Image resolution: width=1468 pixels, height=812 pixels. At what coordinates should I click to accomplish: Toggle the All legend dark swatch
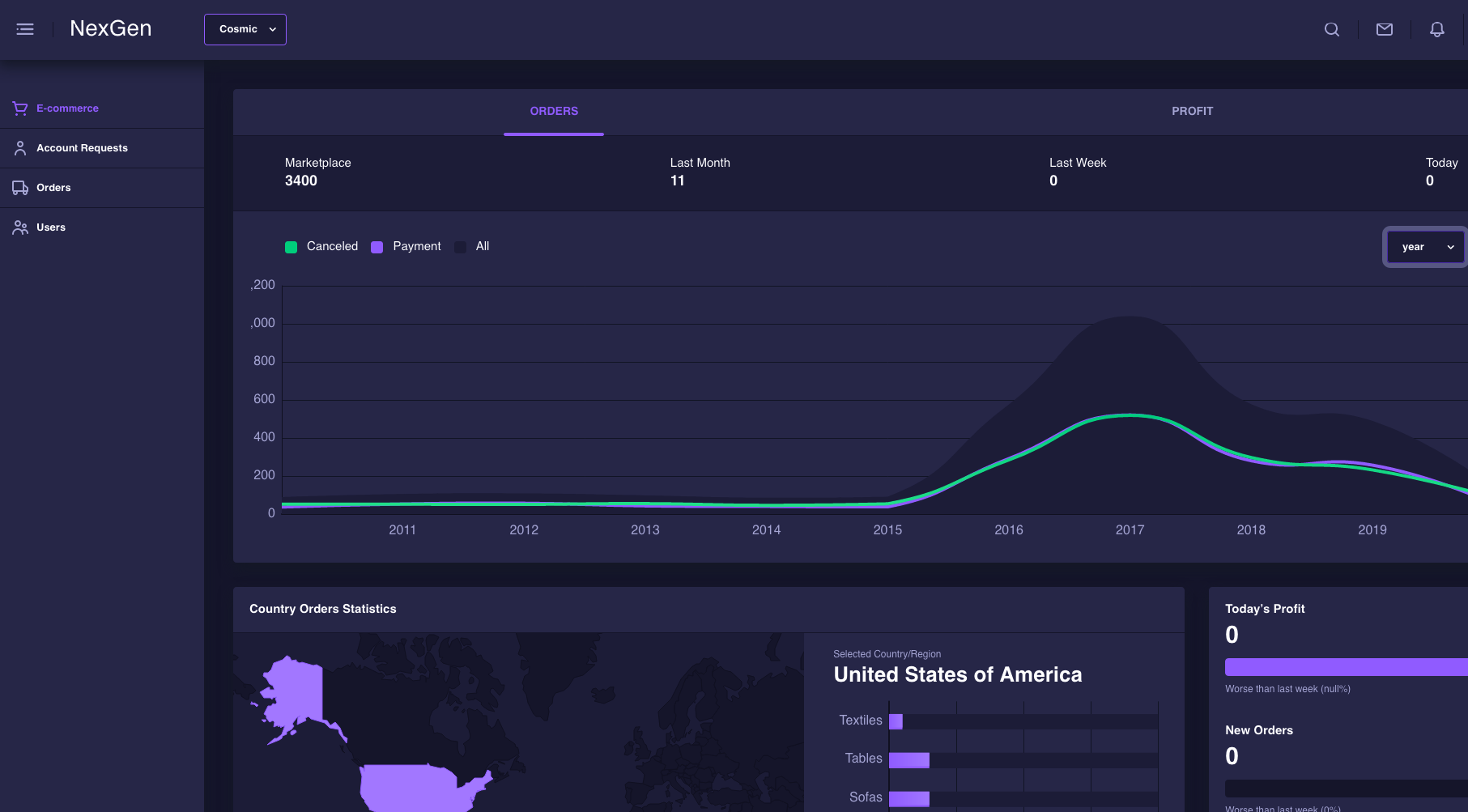(460, 247)
